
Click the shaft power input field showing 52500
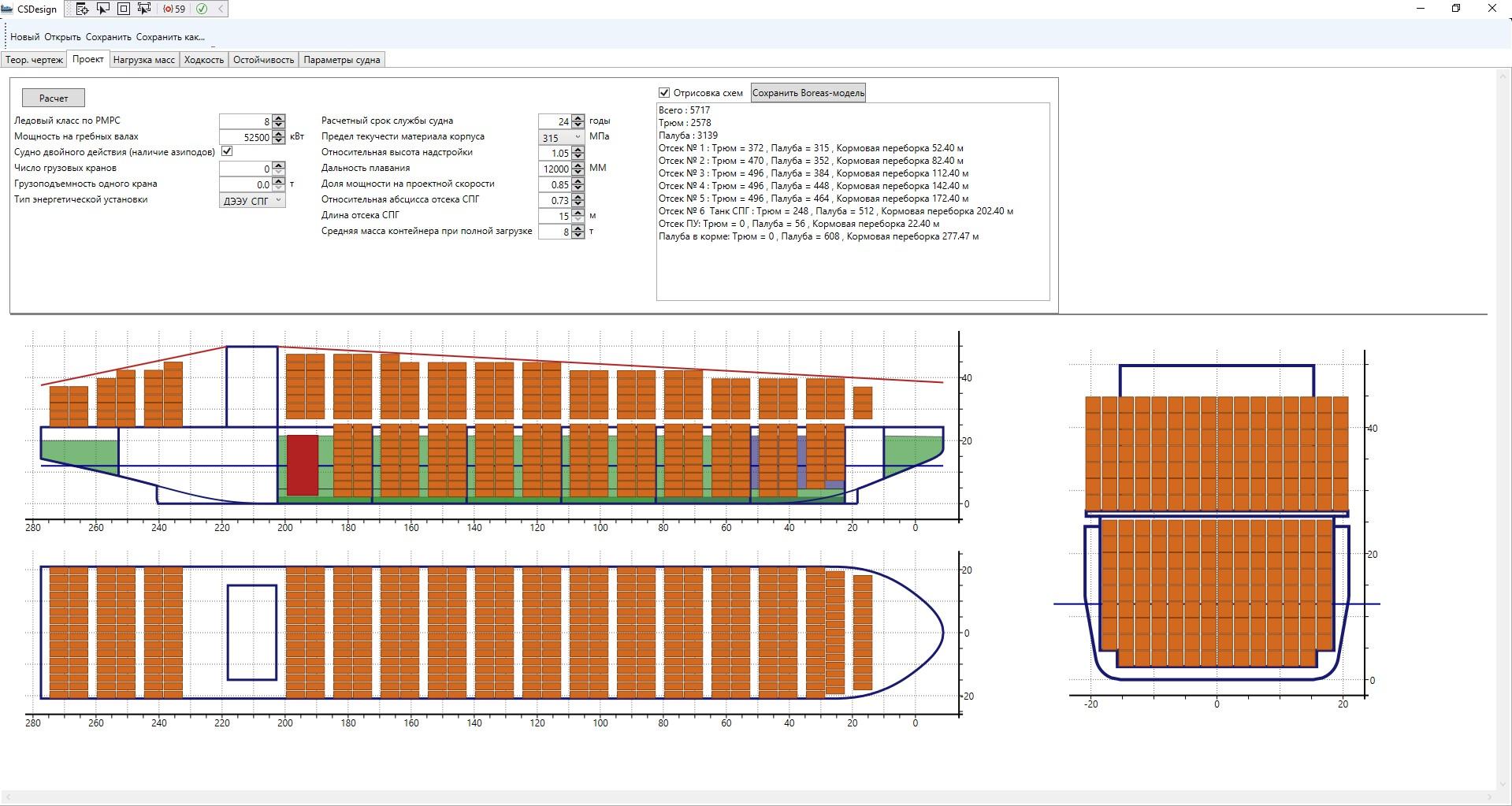click(x=245, y=137)
